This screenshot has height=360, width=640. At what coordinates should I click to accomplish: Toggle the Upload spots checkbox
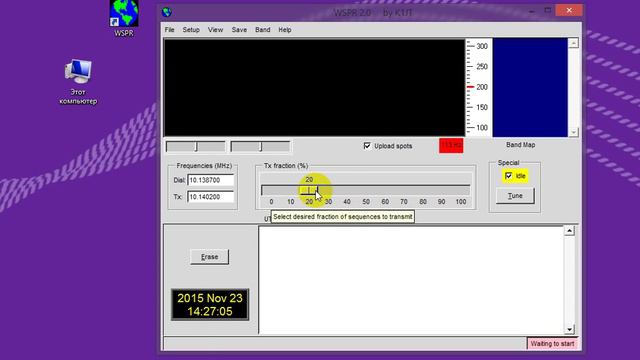tap(367, 146)
